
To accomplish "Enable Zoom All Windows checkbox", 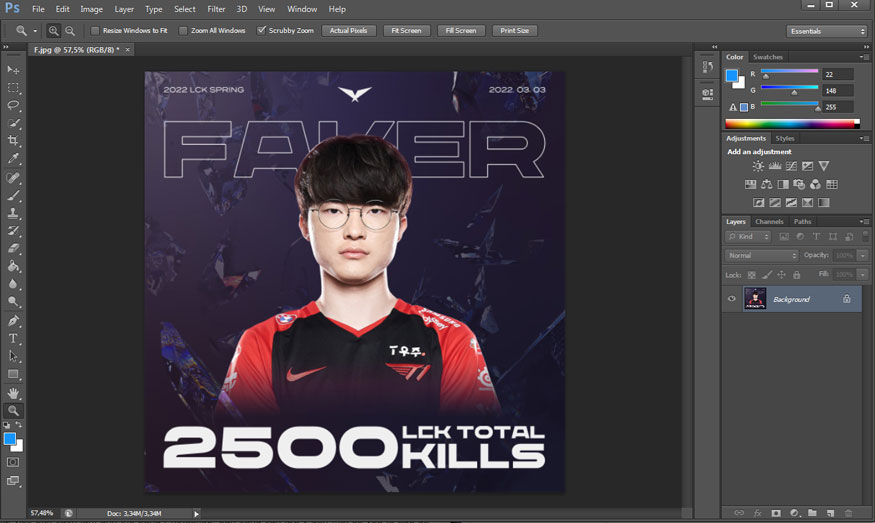I will pos(183,31).
